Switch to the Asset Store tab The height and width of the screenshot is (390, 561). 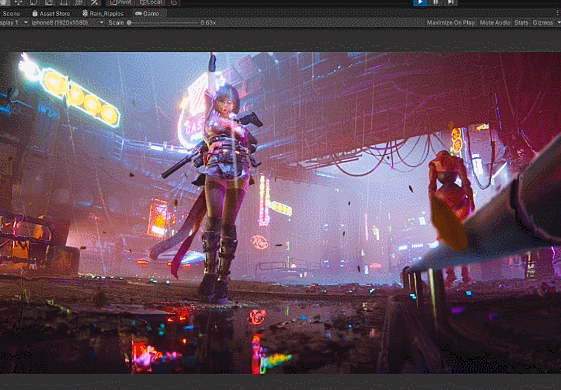tap(51, 14)
